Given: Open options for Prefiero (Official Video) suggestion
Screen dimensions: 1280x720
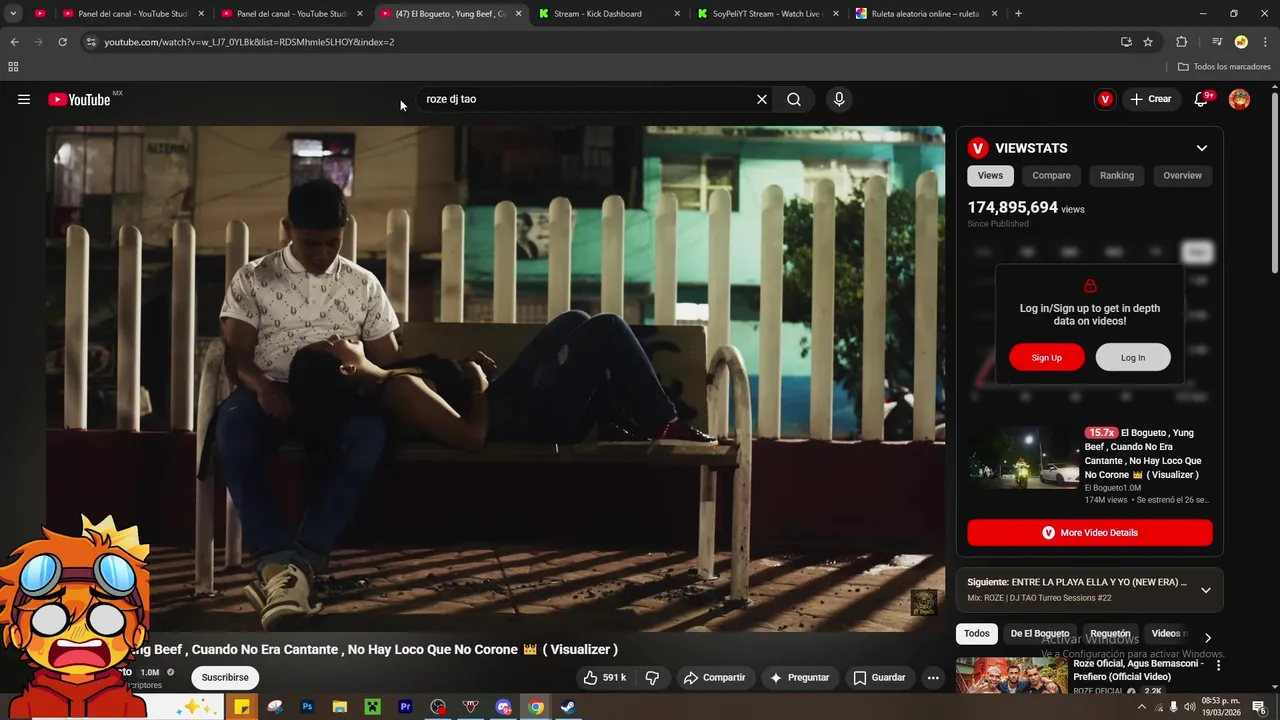Looking at the screenshot, I should (1218, 665).
